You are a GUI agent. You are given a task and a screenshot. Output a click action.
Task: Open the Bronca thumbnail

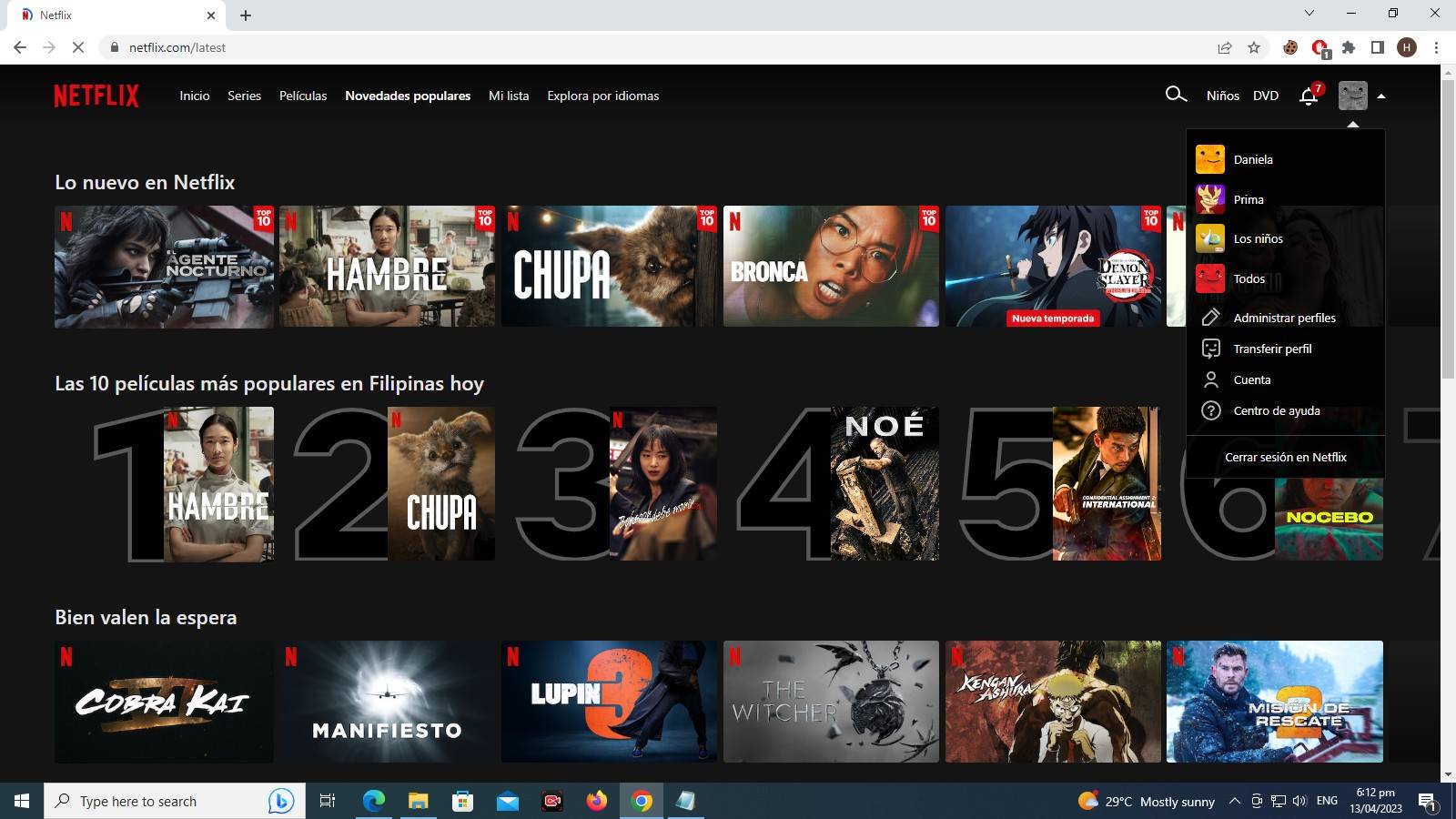pyautogui.click(x=831, y=266)
